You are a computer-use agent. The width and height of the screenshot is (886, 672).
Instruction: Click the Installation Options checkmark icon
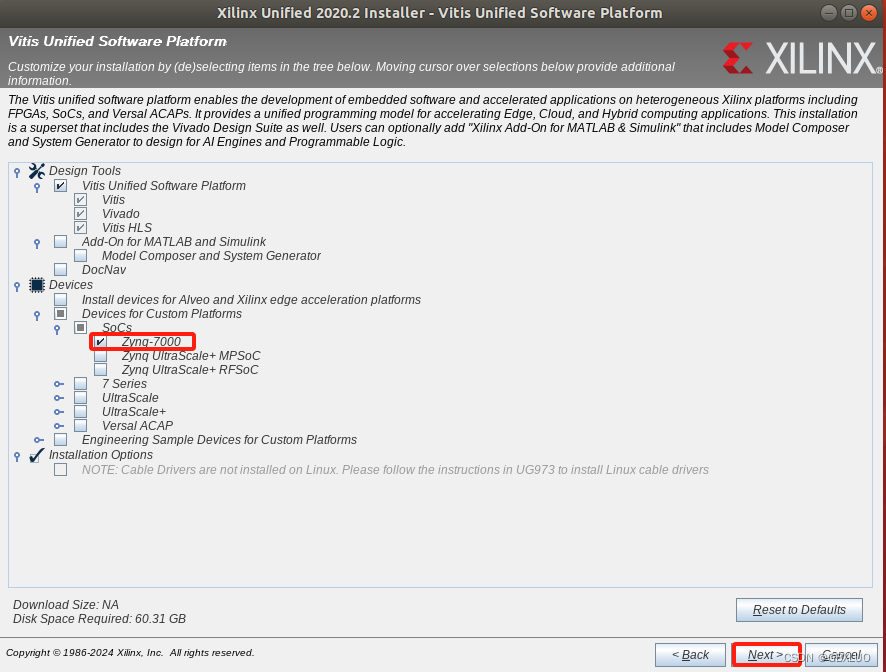[x=36, y=455]
